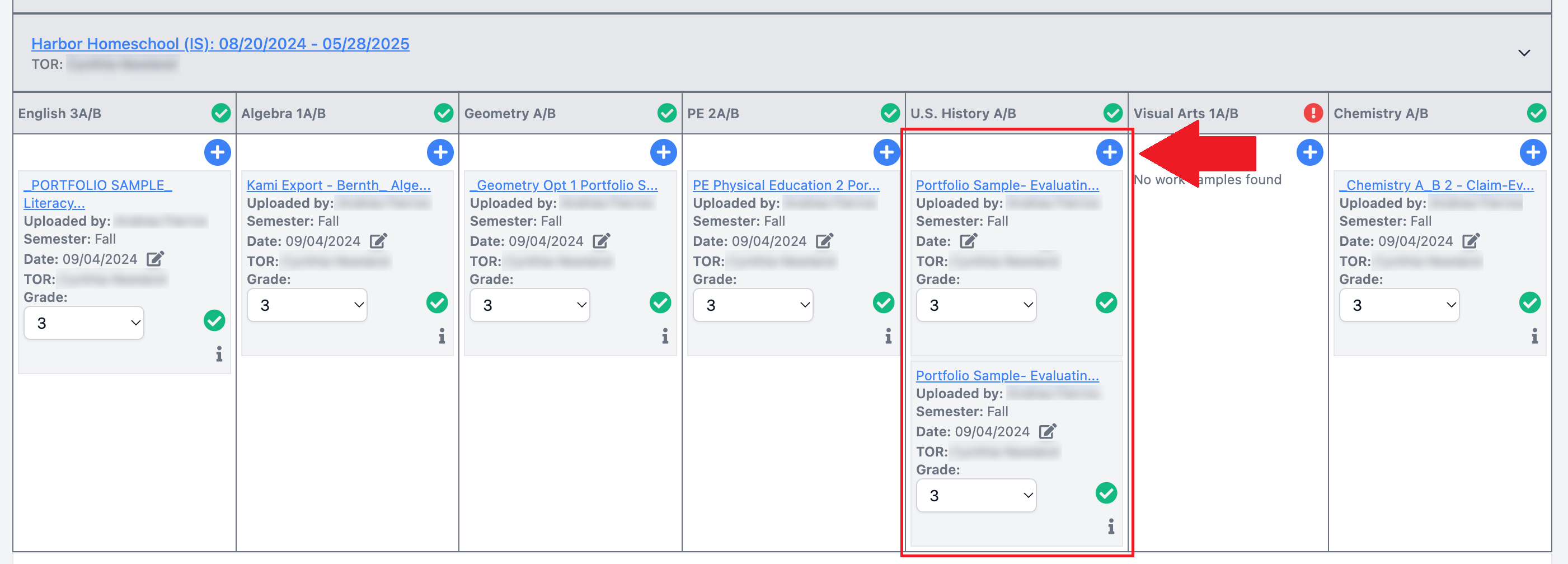Edit the empty date in U.S. History sample
Viewport: 1568px width, 564px height.
coord(968,241)
